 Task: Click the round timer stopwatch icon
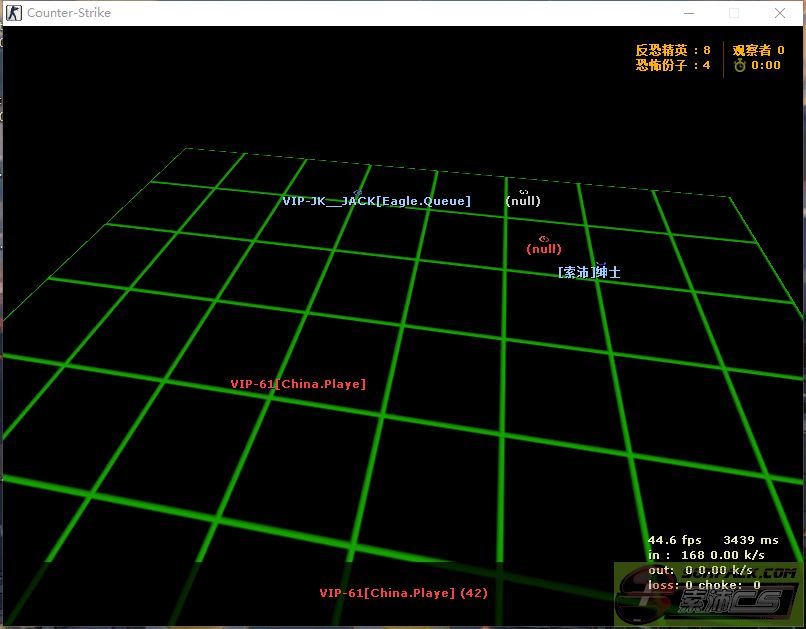tap(740, 65)
